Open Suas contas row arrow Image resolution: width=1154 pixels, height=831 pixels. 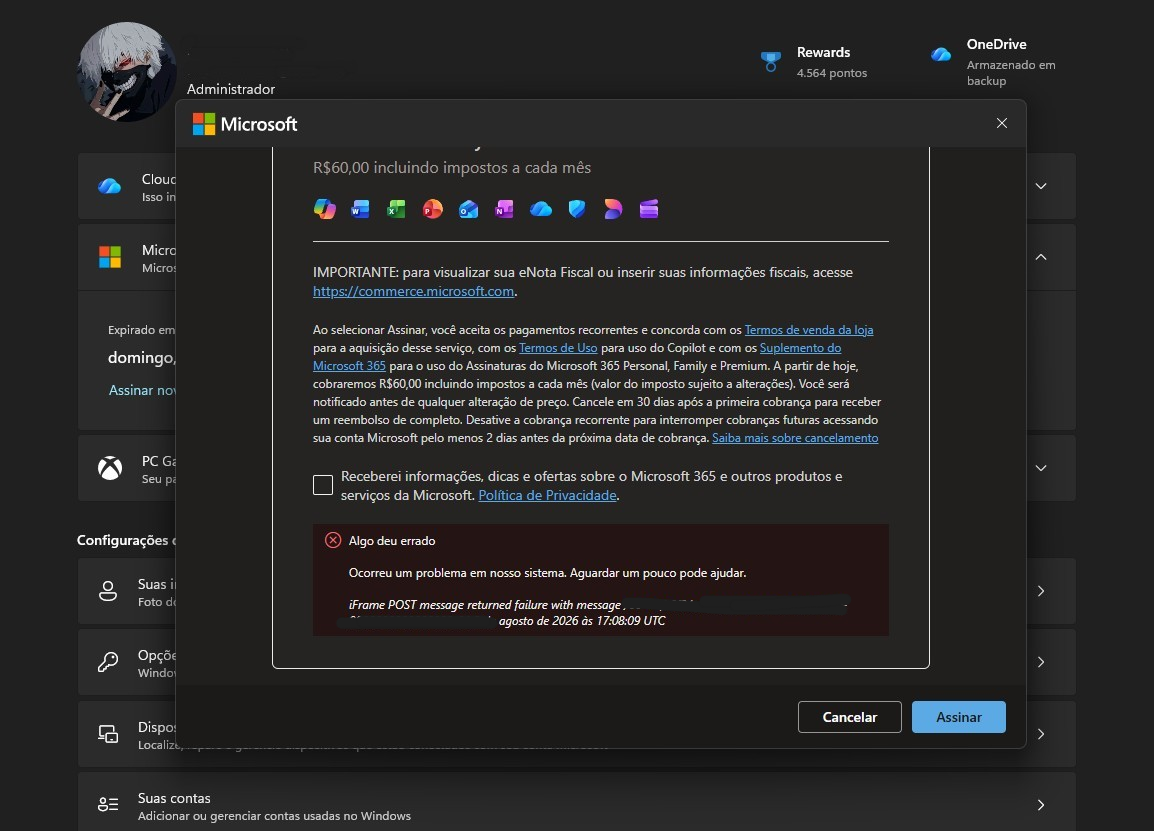[x=1041, y=805]
